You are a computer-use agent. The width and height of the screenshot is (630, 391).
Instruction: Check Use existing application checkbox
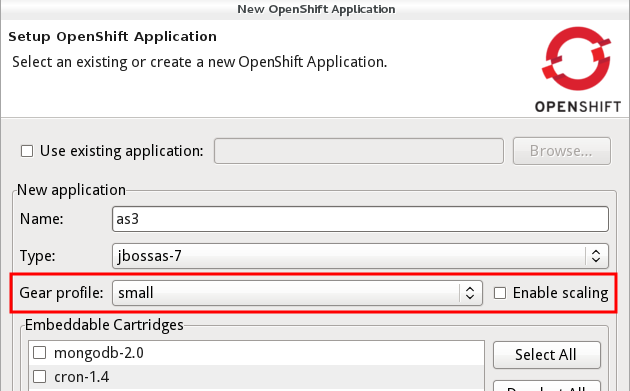(27, 151)
